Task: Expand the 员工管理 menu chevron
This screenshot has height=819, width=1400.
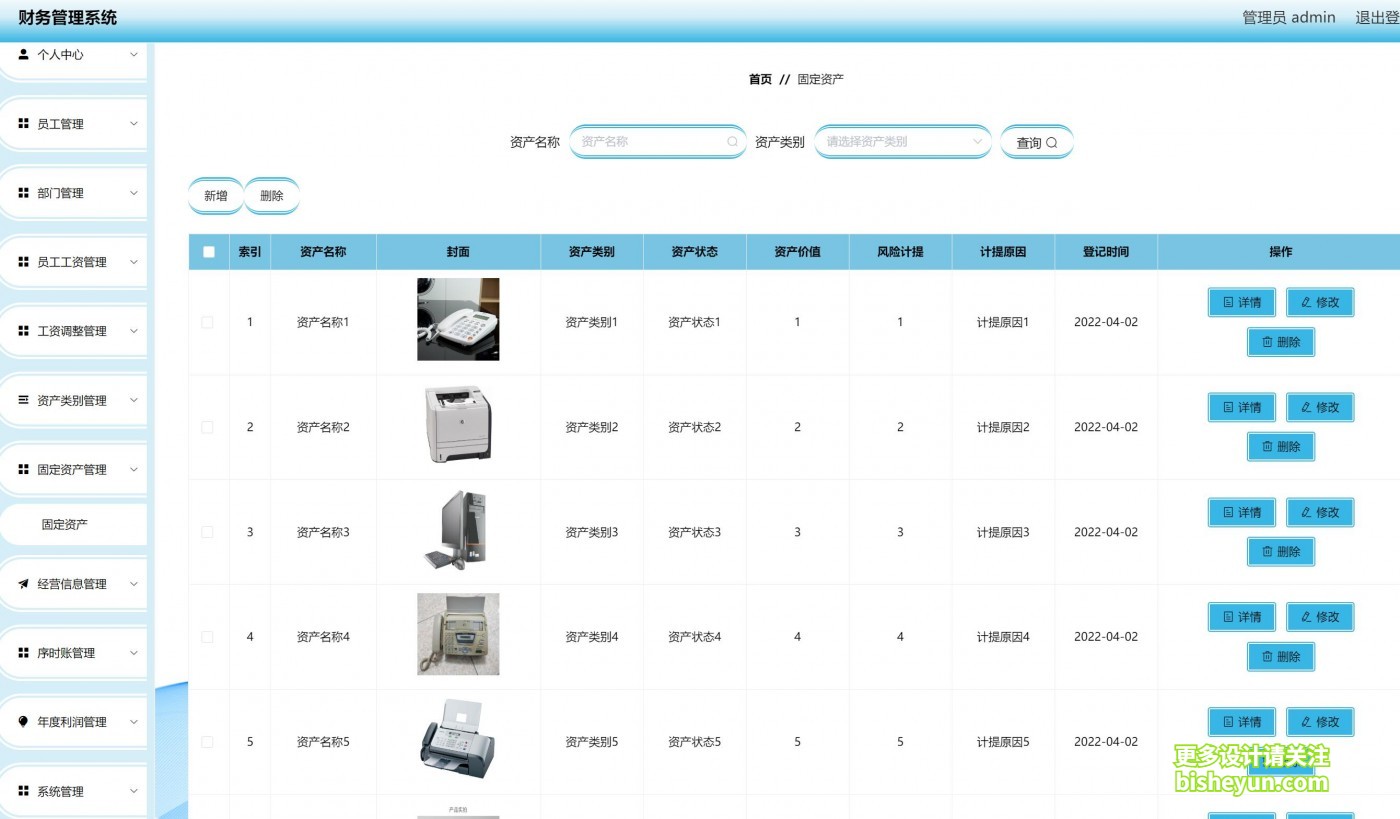Action: 134,124
